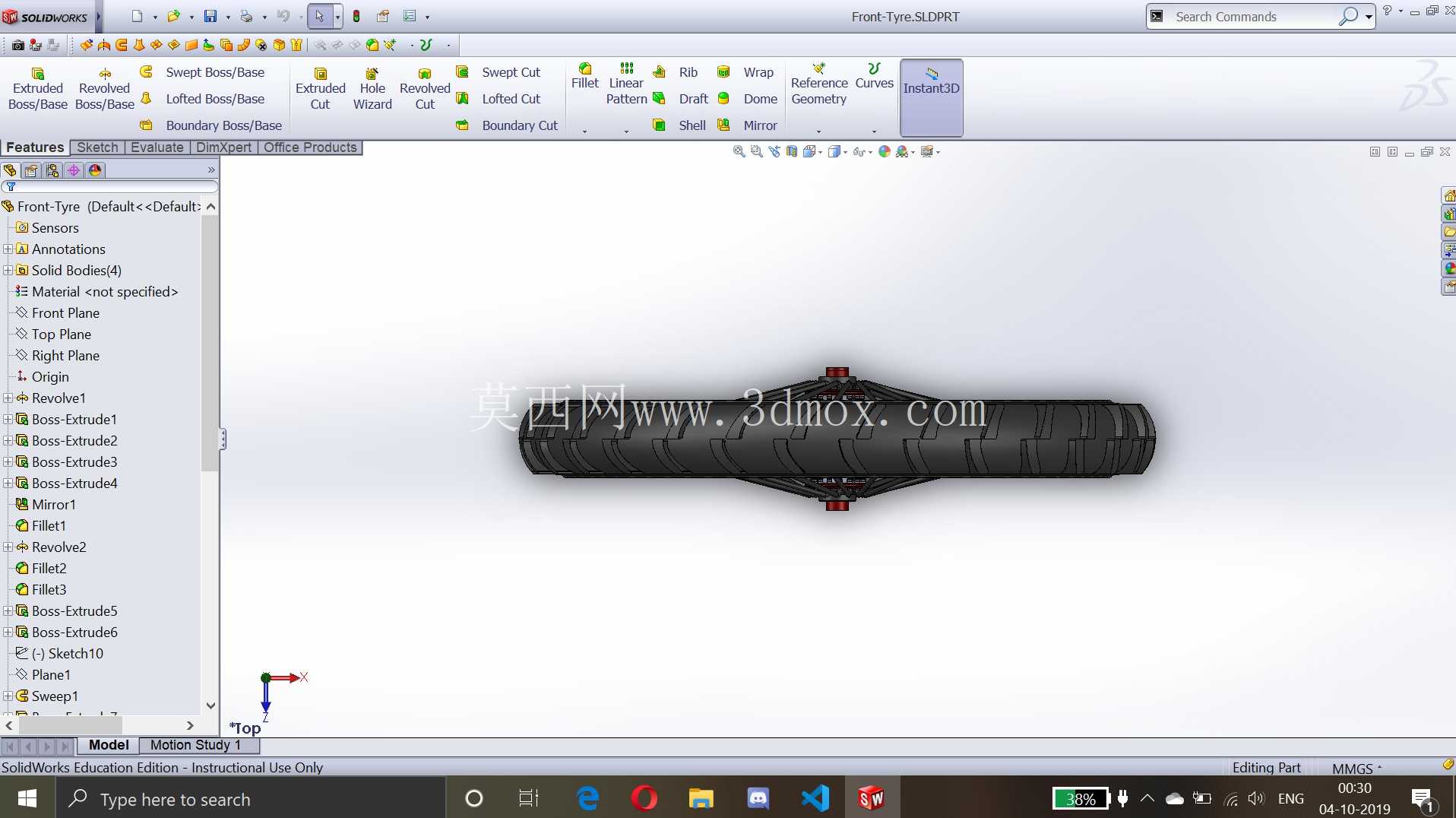Choose the Shell tool
The width and height of the screenshot is (1456, 818).
(x=679, y=125)
